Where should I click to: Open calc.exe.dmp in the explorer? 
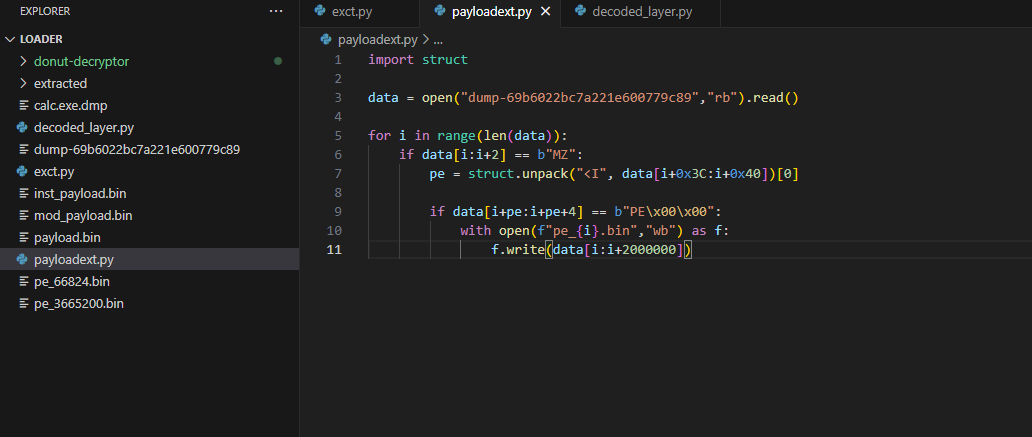pos(70,105)
